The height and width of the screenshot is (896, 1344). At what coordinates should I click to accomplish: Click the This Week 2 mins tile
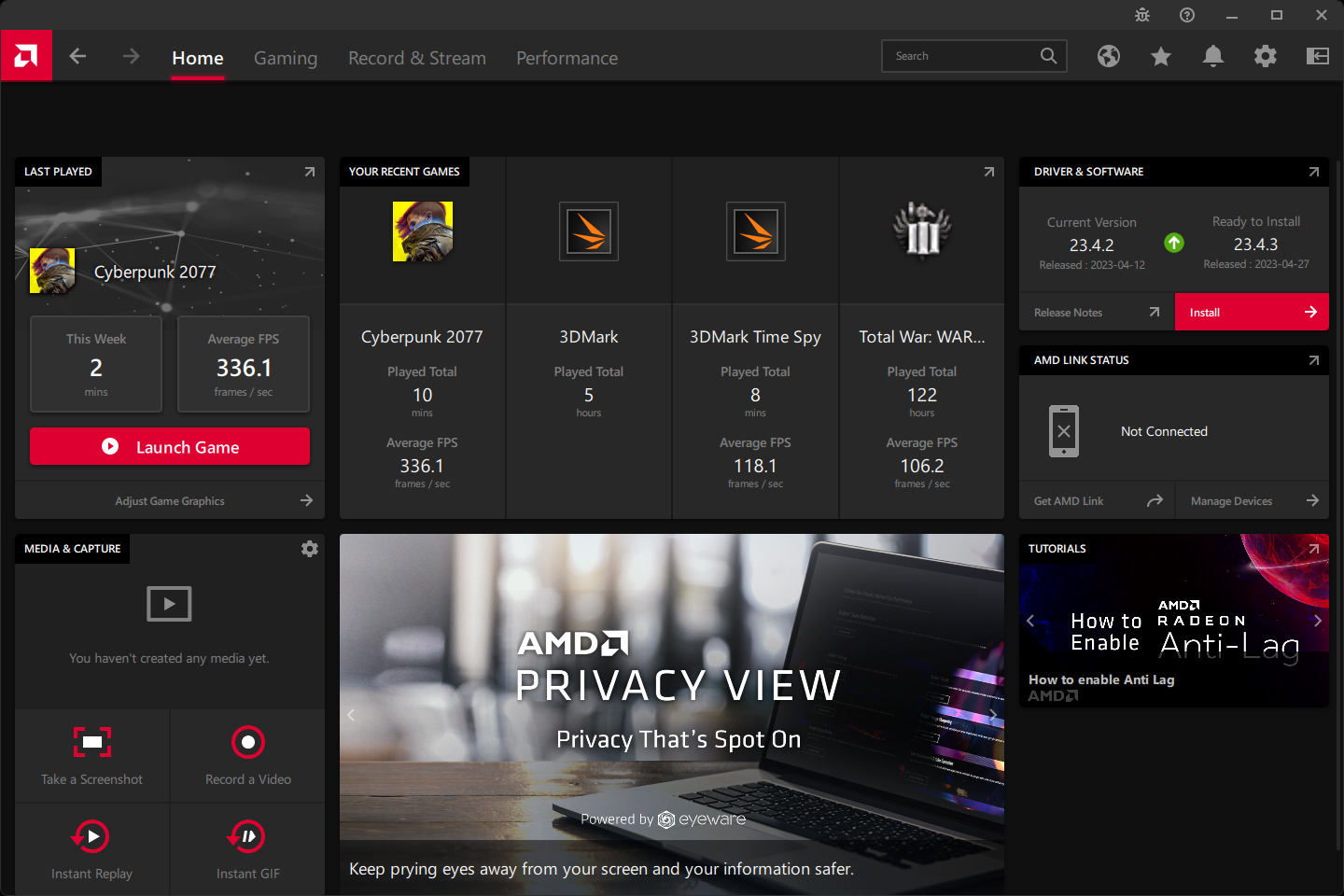point(96,364)
